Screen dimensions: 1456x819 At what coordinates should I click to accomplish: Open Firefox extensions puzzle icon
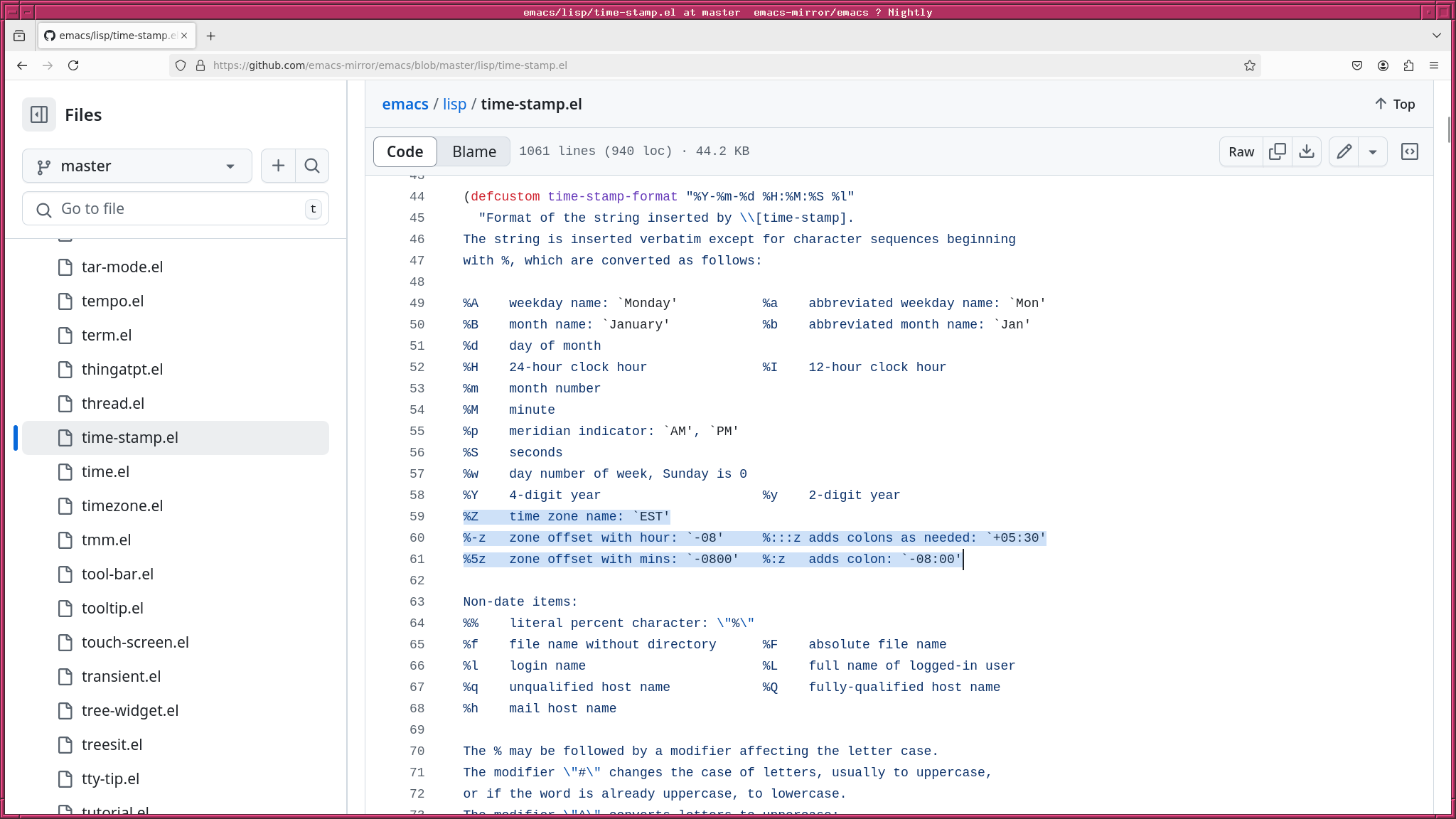tap(1408, 65)
